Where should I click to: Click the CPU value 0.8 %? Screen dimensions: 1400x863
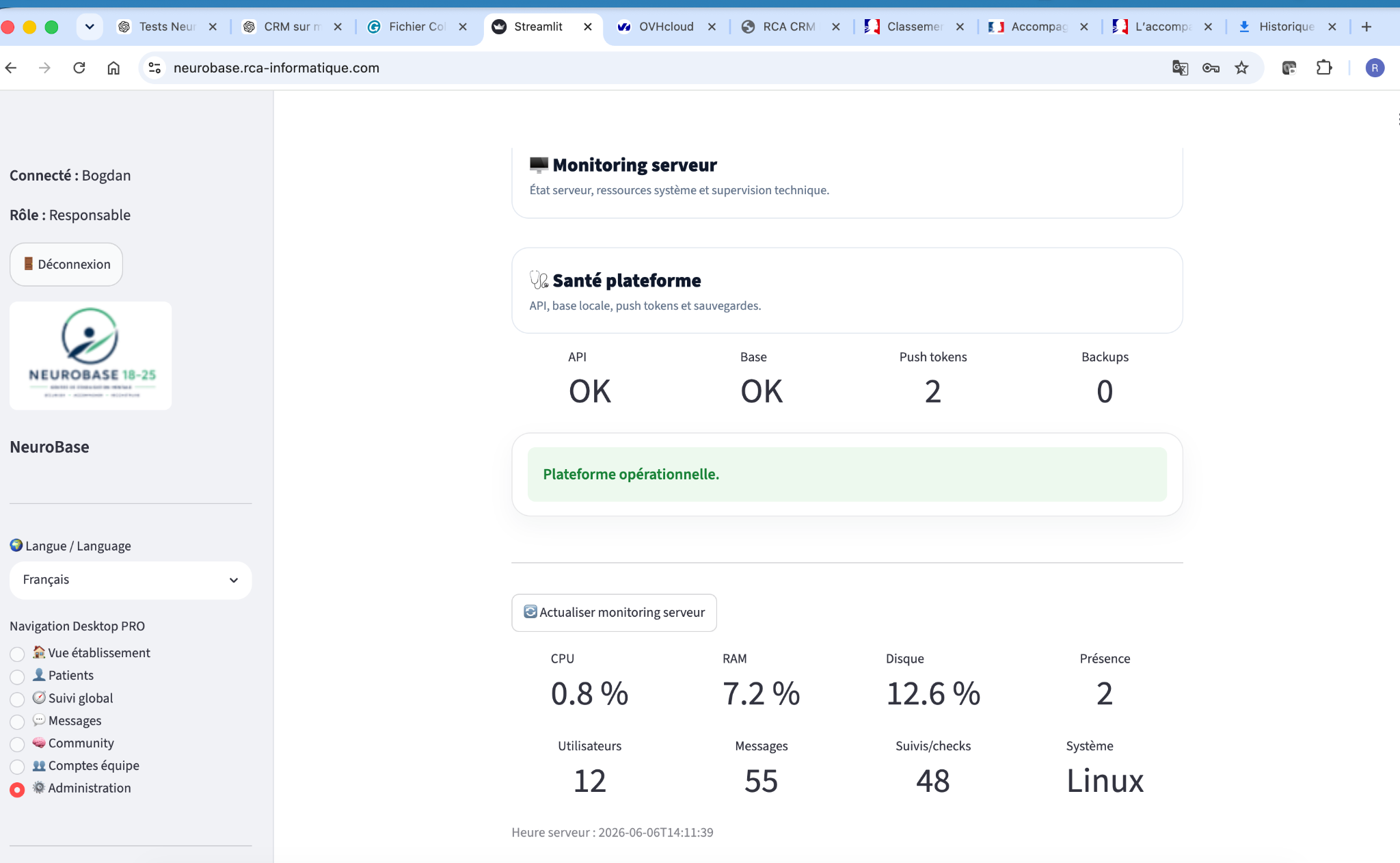pos(589,693)
